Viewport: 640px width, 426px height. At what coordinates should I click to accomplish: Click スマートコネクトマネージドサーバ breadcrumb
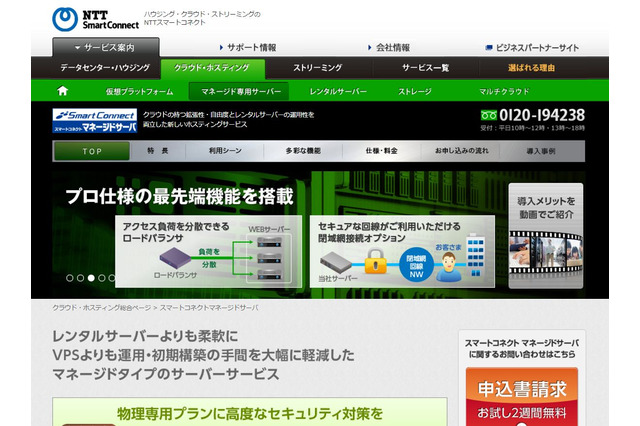[209, 308]
